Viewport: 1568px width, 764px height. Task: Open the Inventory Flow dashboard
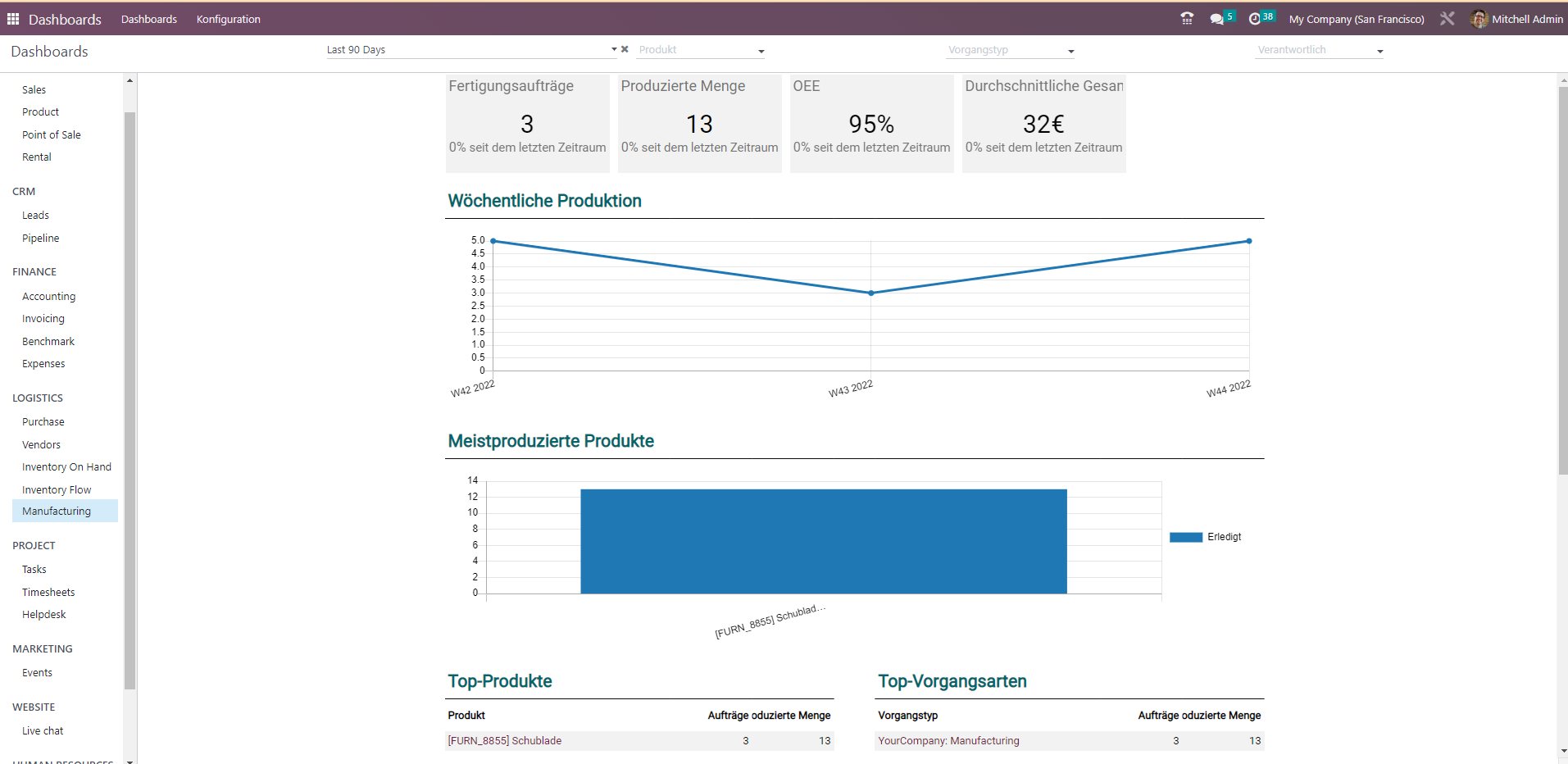tap(57, 489)
